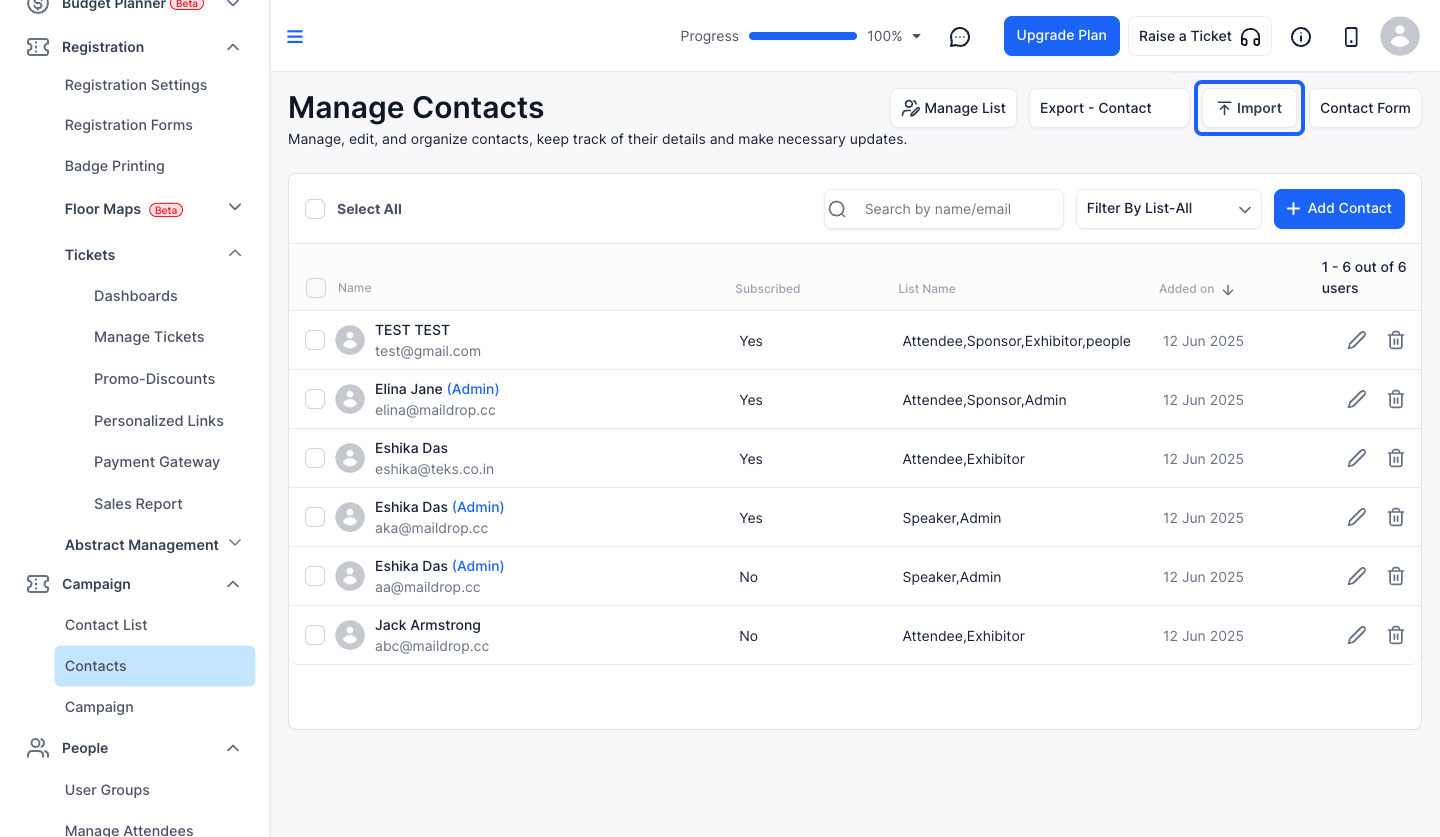Collapse the Tickets section
The width and height of the screenshot is (1440, 837).
coord(235,254)
